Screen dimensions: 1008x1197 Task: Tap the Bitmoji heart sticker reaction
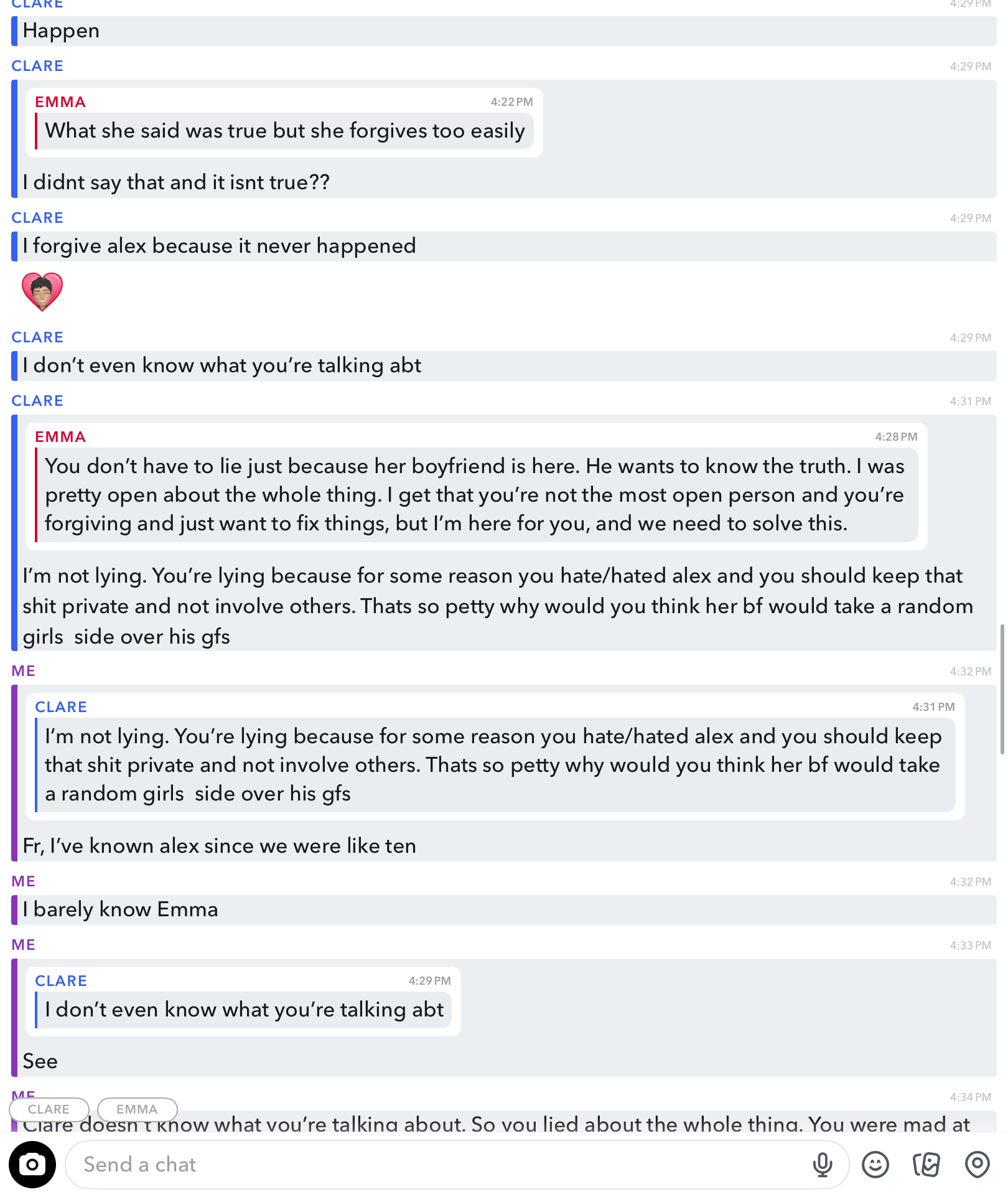pyautogui.click(x=42, y=291)
